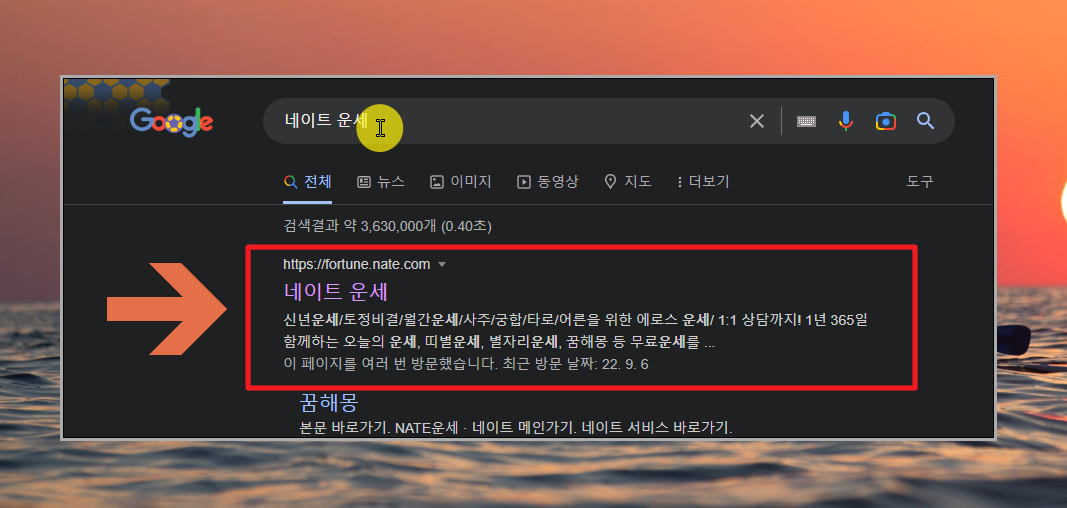The height and width of the screenshot is (508, 1067).
Task: Clear the search text with X
Action: (757, 122)
